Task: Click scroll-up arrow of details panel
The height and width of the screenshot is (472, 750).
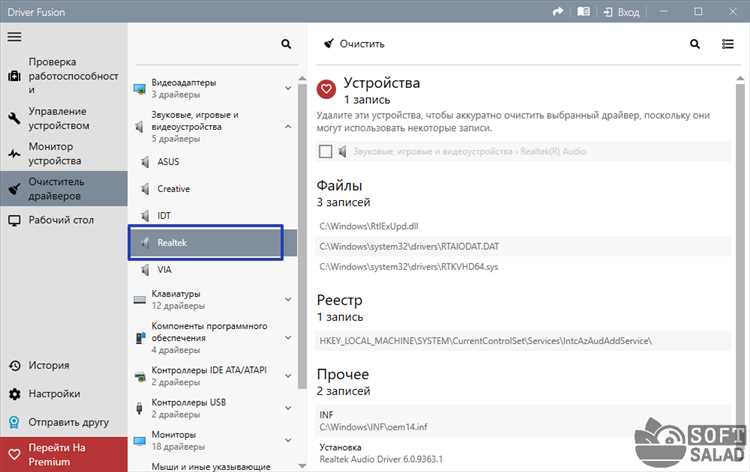Action: [x=740, y=78]
